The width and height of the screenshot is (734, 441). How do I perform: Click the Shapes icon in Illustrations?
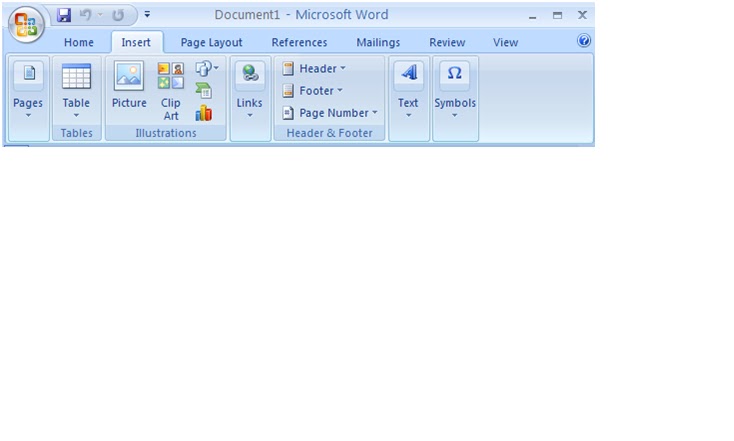pyautogui.click(x=203, y=68)
